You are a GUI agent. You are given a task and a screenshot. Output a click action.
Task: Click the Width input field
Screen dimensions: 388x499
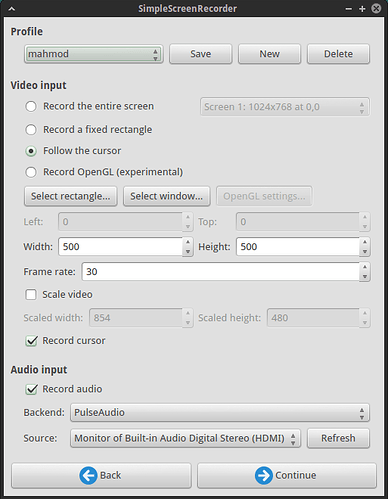pyautogui.click(x=120, y=247)
